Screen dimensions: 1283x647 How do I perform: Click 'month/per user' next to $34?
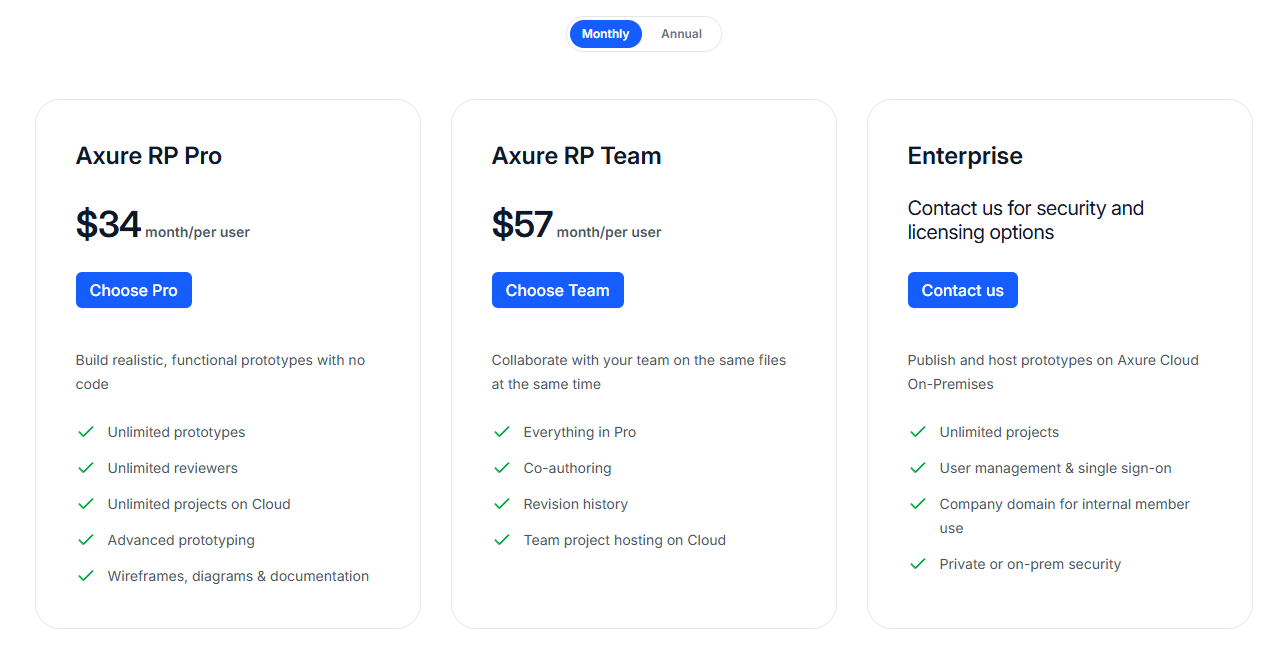point(197,232)
